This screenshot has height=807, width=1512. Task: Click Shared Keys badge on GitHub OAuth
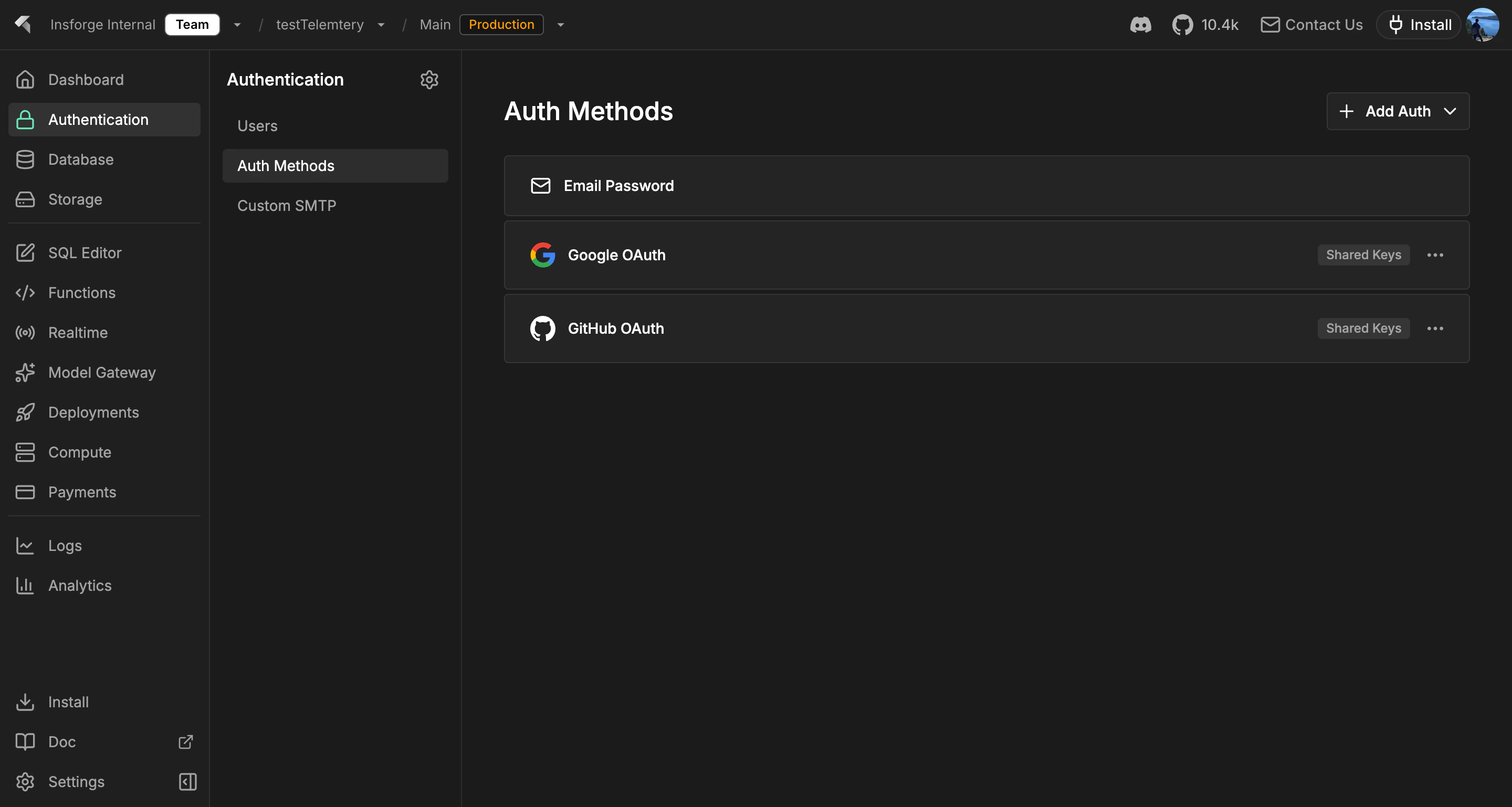[1363, 328]
